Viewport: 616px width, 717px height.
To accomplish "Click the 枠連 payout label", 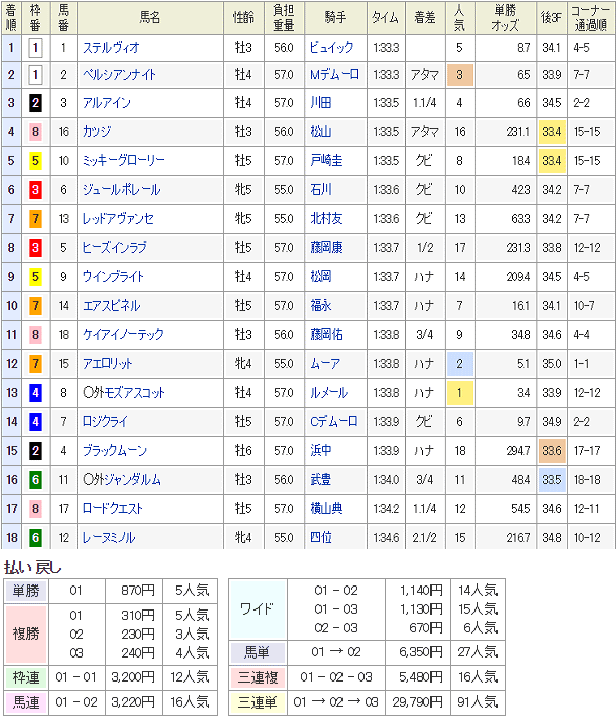I will (x=26, y=678).
